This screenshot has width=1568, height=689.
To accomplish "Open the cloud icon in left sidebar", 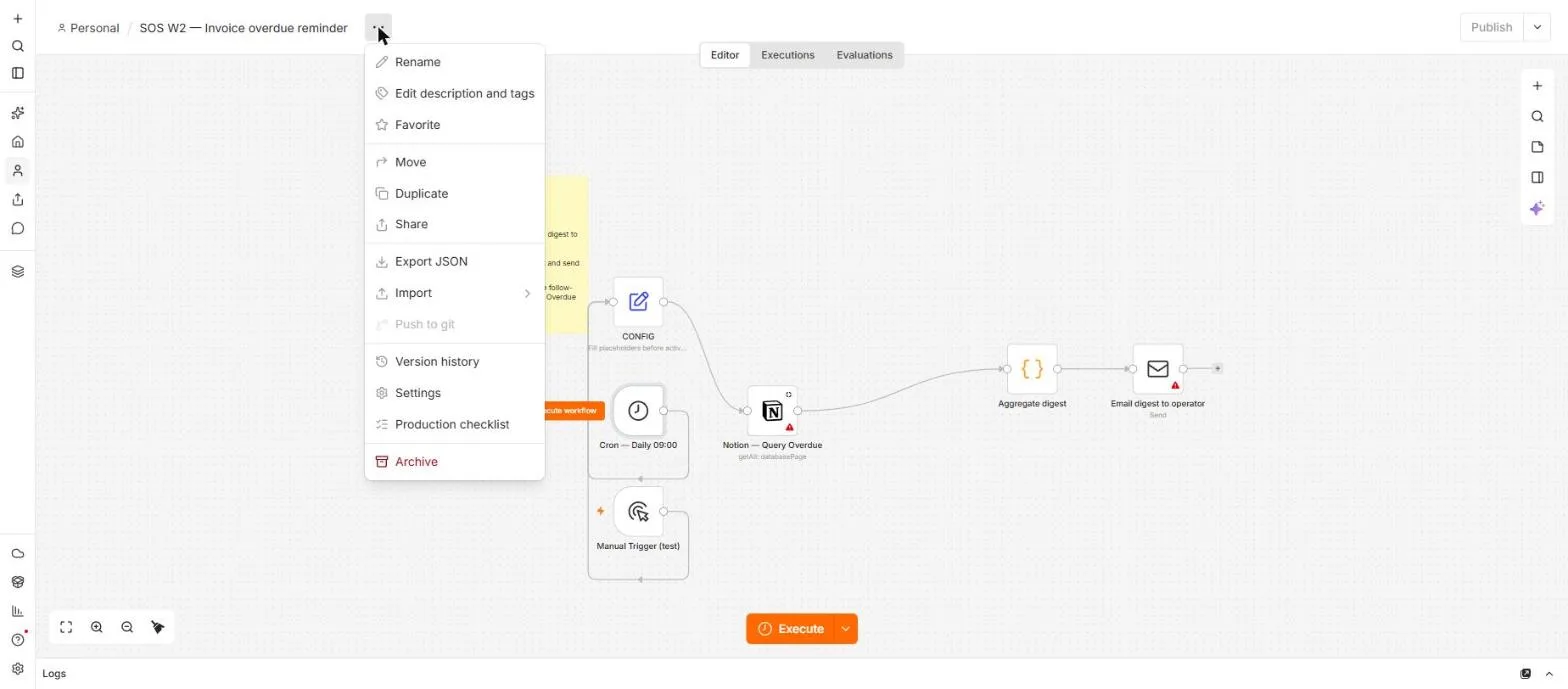I will pyautogui.click(x=17, y=553).
